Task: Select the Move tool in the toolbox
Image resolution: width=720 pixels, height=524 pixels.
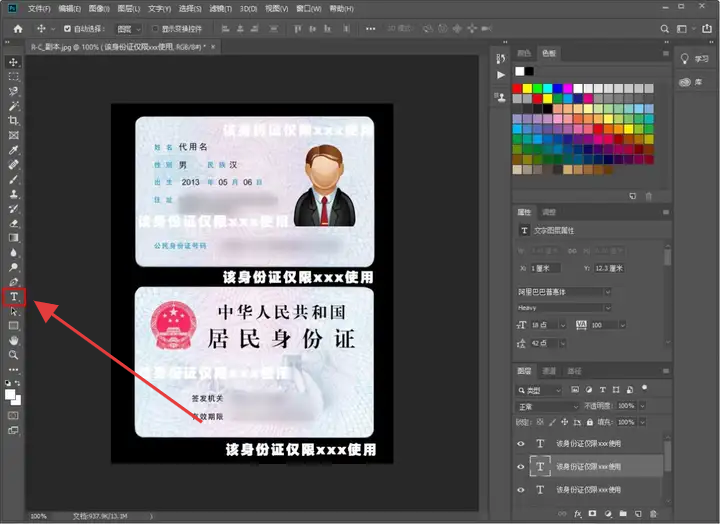Action: [x=13, y=62]
